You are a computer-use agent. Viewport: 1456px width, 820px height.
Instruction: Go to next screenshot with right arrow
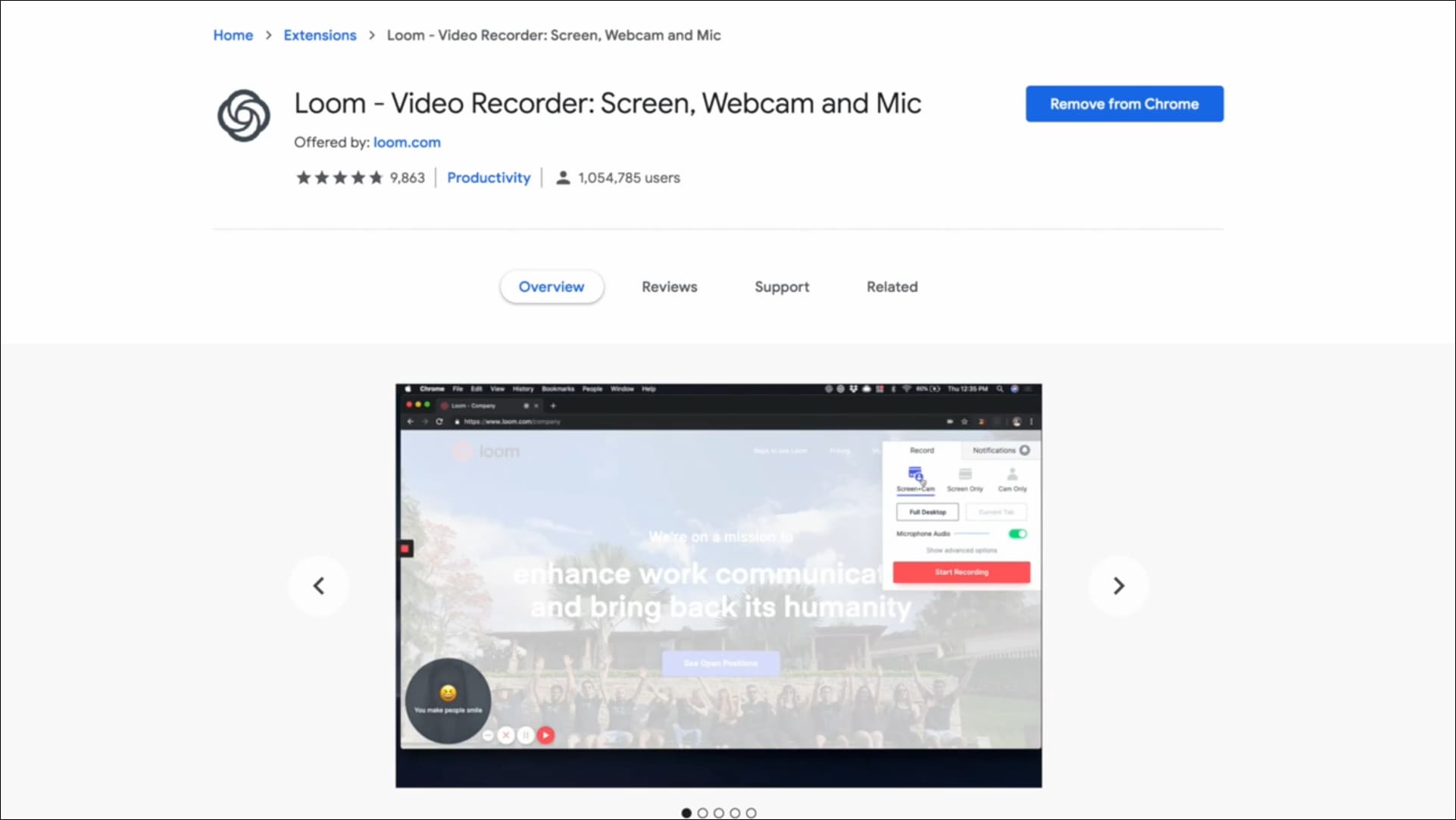[x=1118, y=586]
